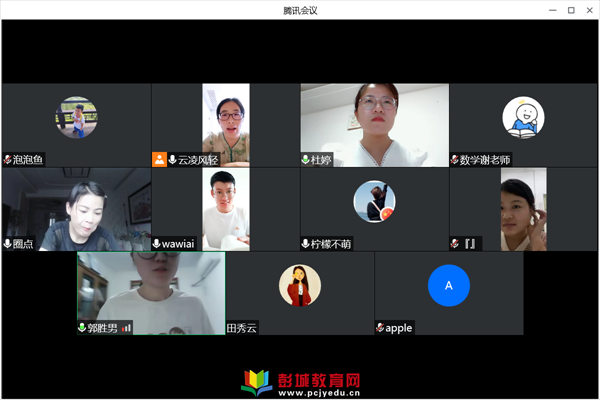600x400 pixels.
Task: Click the 泡泡鱼 name label
Action: (28, 160)
